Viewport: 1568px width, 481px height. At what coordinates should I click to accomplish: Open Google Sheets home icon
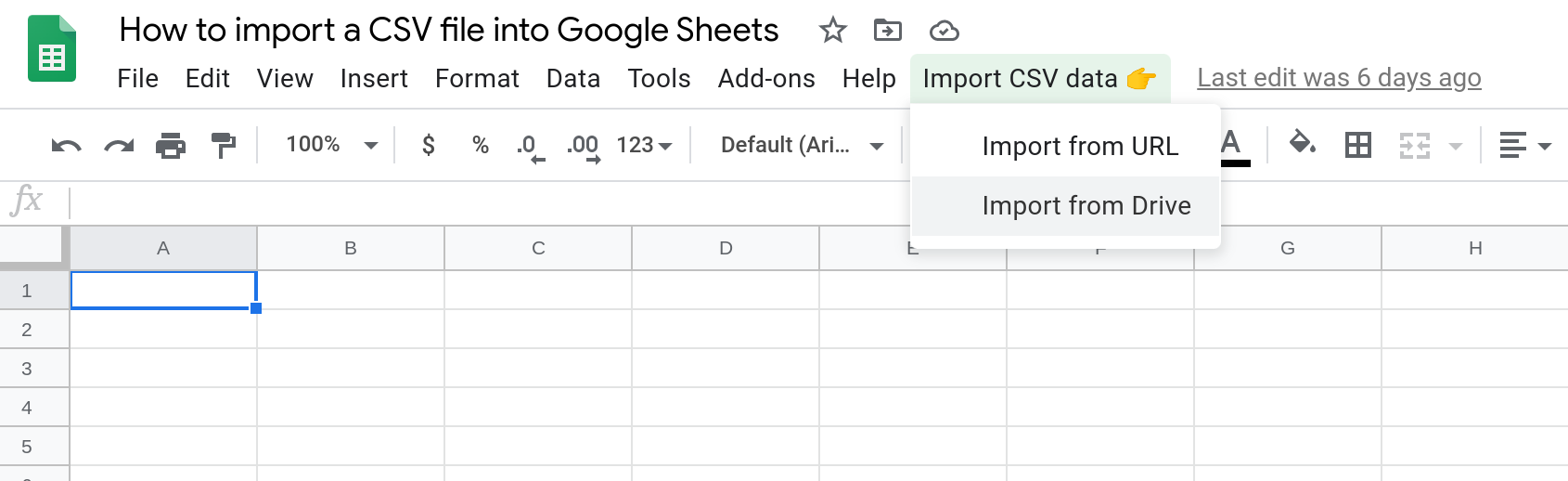point(52,49)
